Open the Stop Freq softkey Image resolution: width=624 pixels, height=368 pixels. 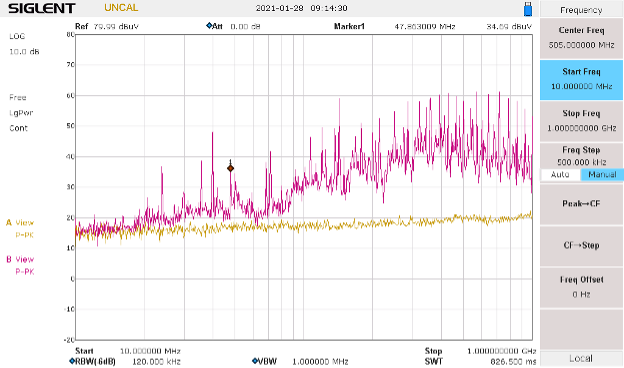click(581, 121)
